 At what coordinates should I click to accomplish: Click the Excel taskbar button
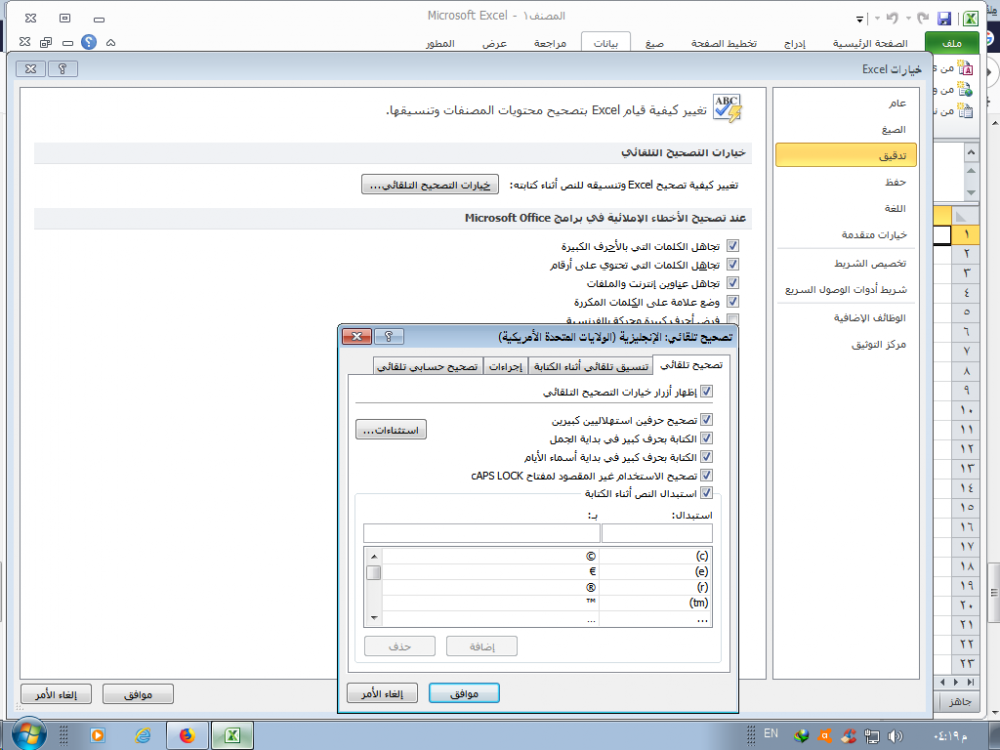pyautogui.click(x=232, y=735)
